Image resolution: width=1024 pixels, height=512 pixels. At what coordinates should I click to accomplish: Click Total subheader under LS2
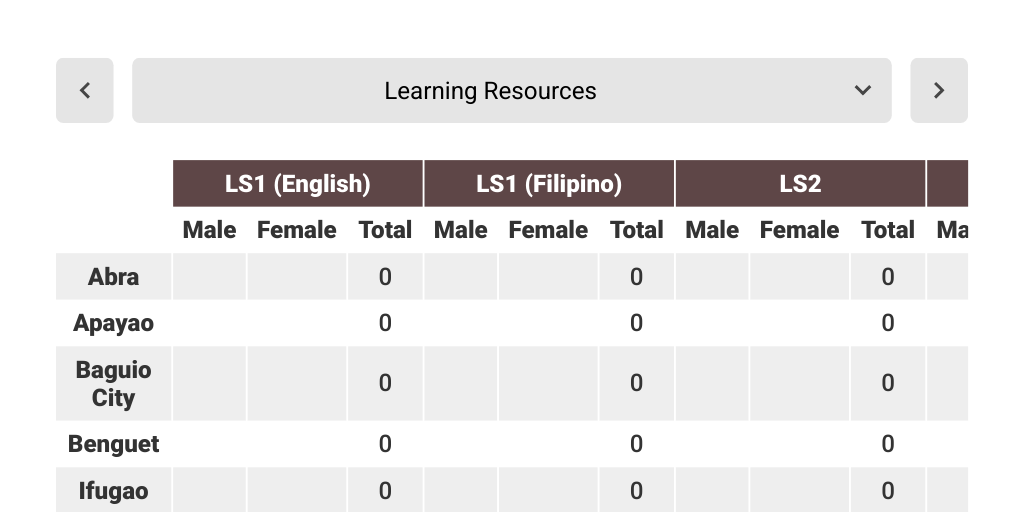pyautogui.click(x=888, y=230)
